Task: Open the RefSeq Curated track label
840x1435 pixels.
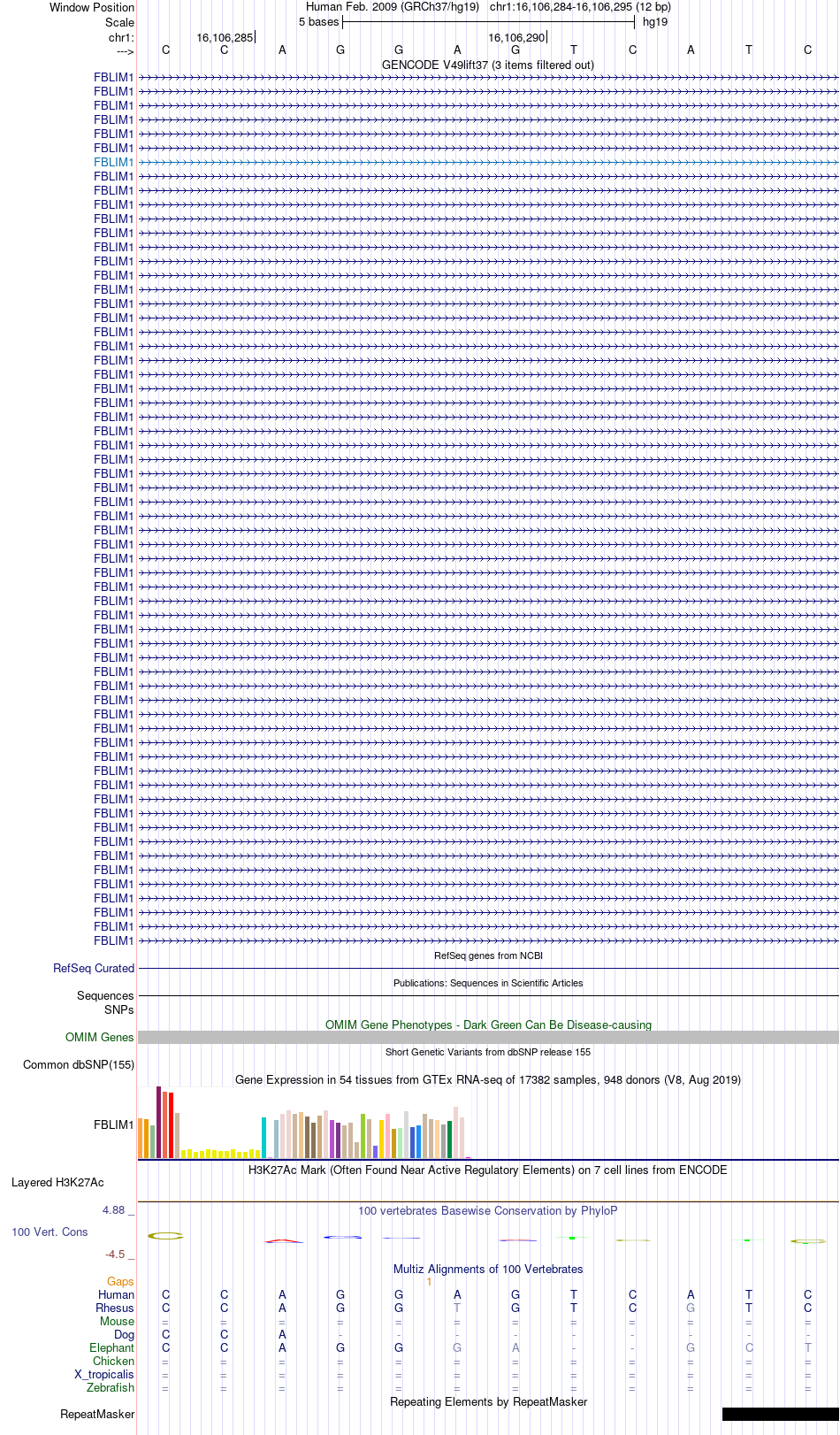Action: point(94,968)
